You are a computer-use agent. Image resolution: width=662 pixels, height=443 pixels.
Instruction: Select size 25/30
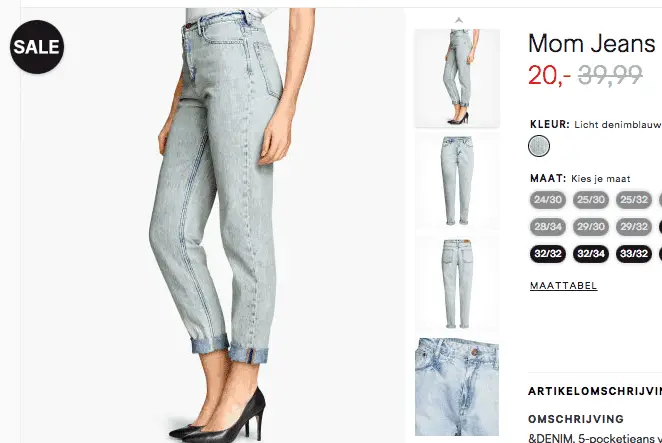pos(591,200)
